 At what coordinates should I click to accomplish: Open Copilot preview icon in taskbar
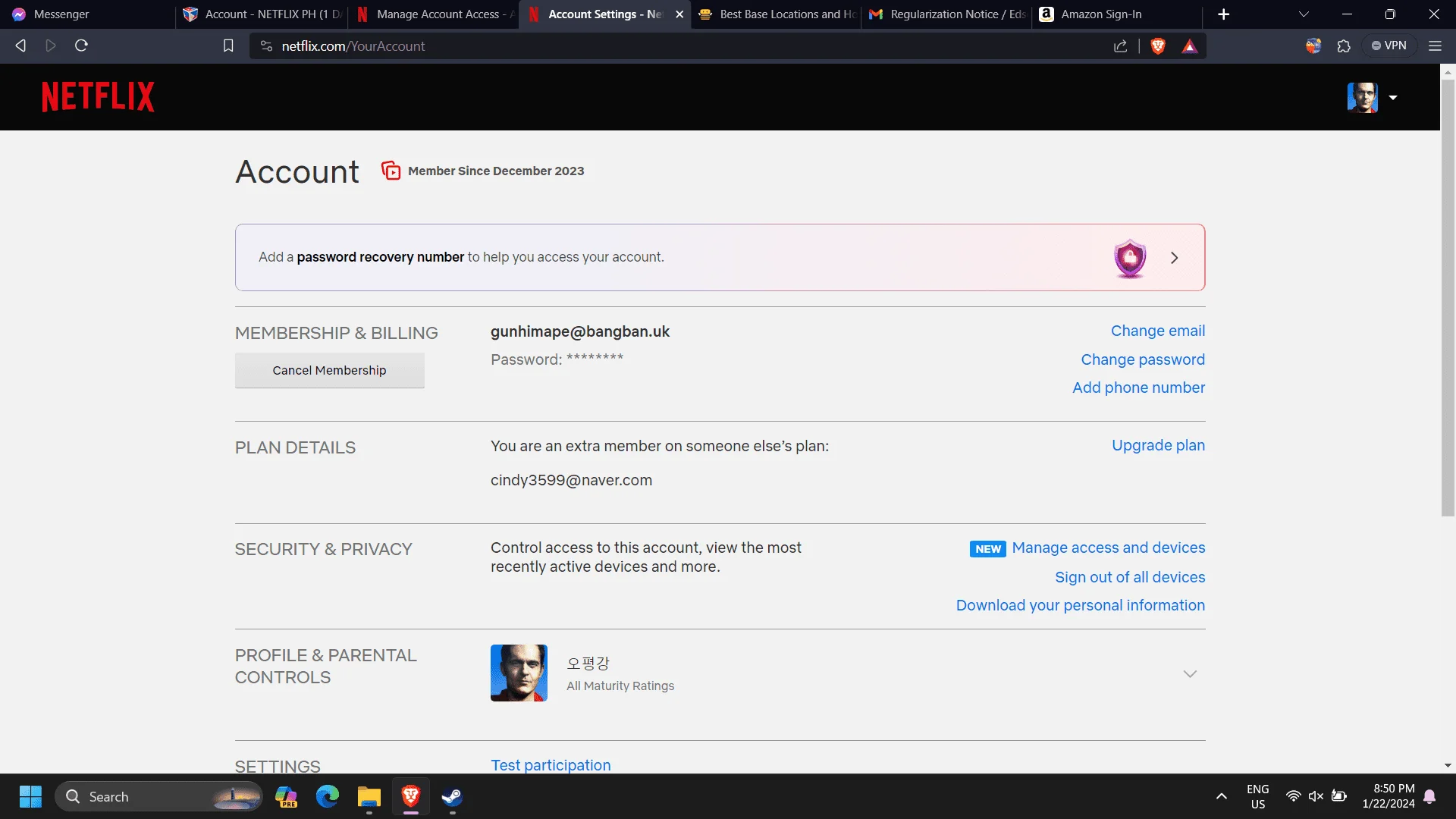tap(286, 797)
